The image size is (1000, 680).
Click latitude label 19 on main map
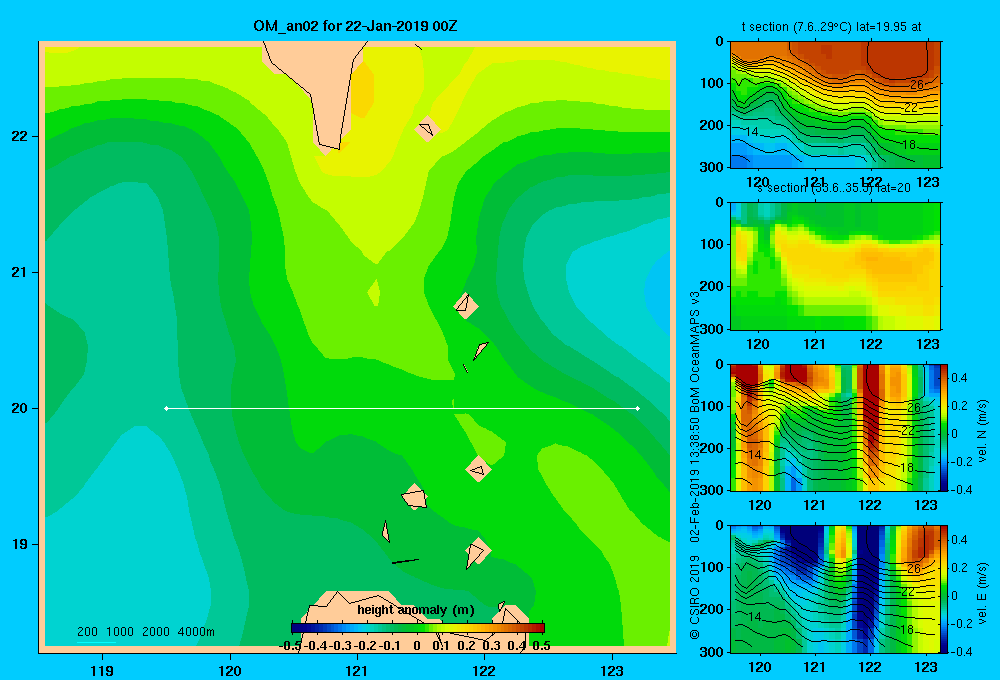(x=20, y=544)
